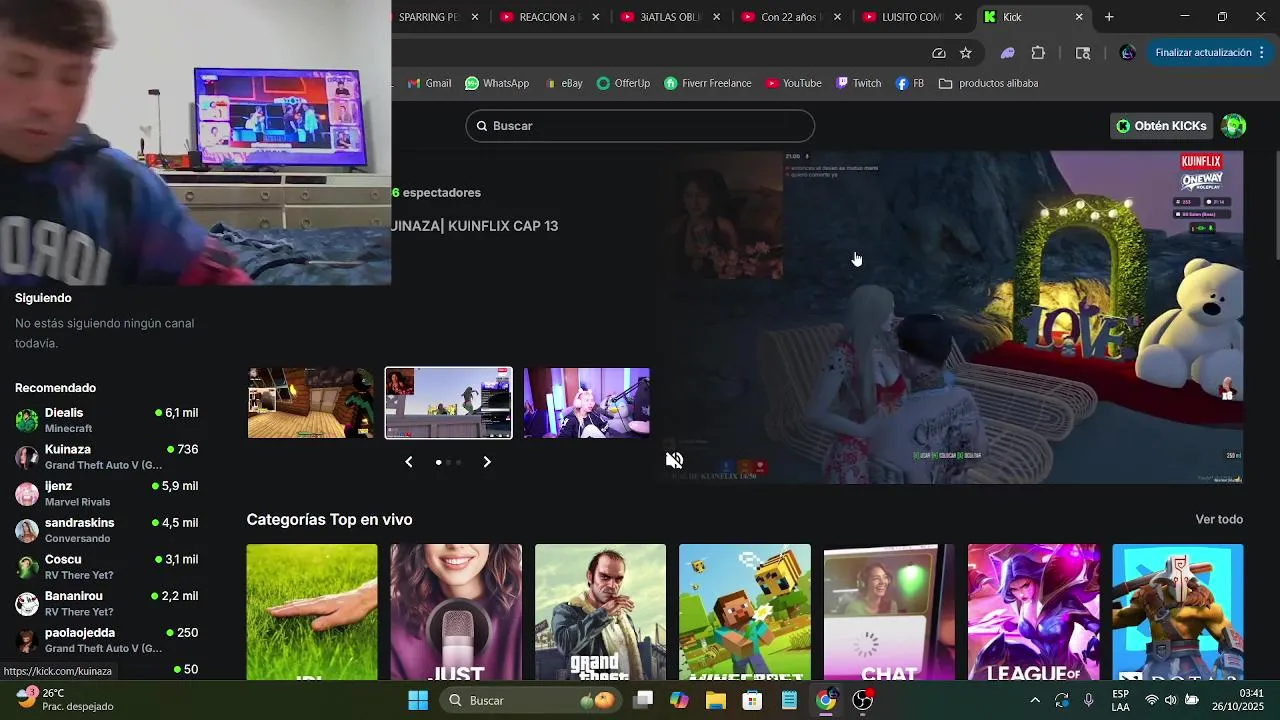Viewport: 1280px width, 720px height.
Task: Open the Dota 2 category card
Action: click(1178, 612)
